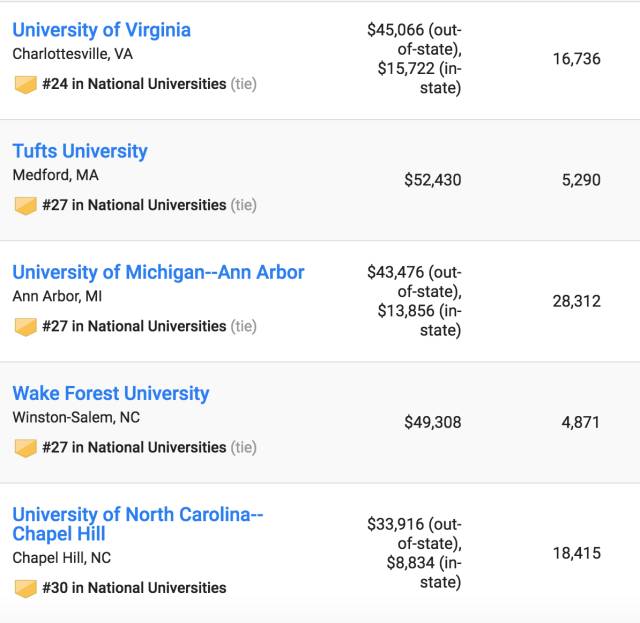Click Tufts University's $52,430 tuition value

click(432, 180)
